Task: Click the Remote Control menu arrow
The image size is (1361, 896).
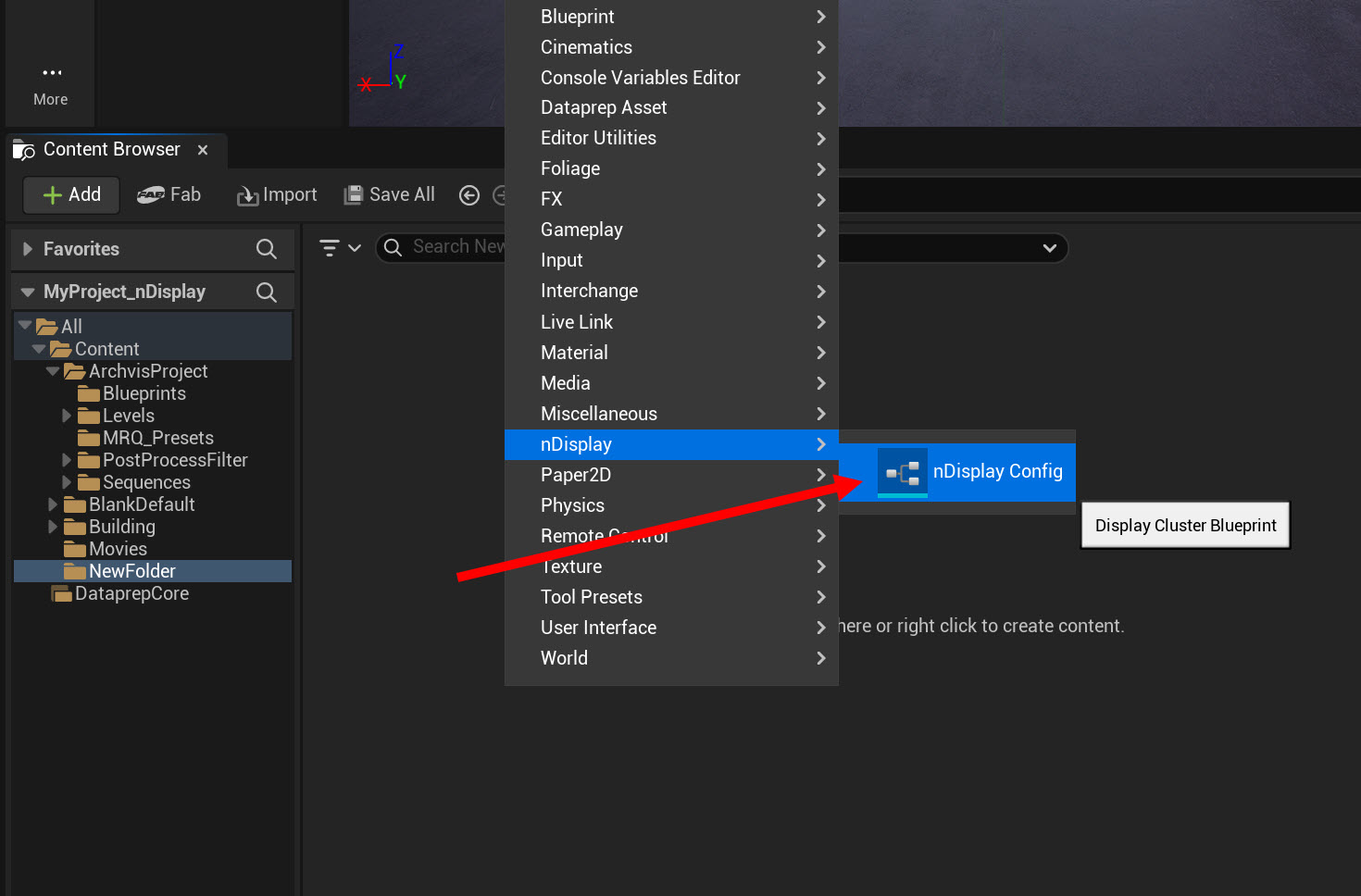Action: point(821,536)
